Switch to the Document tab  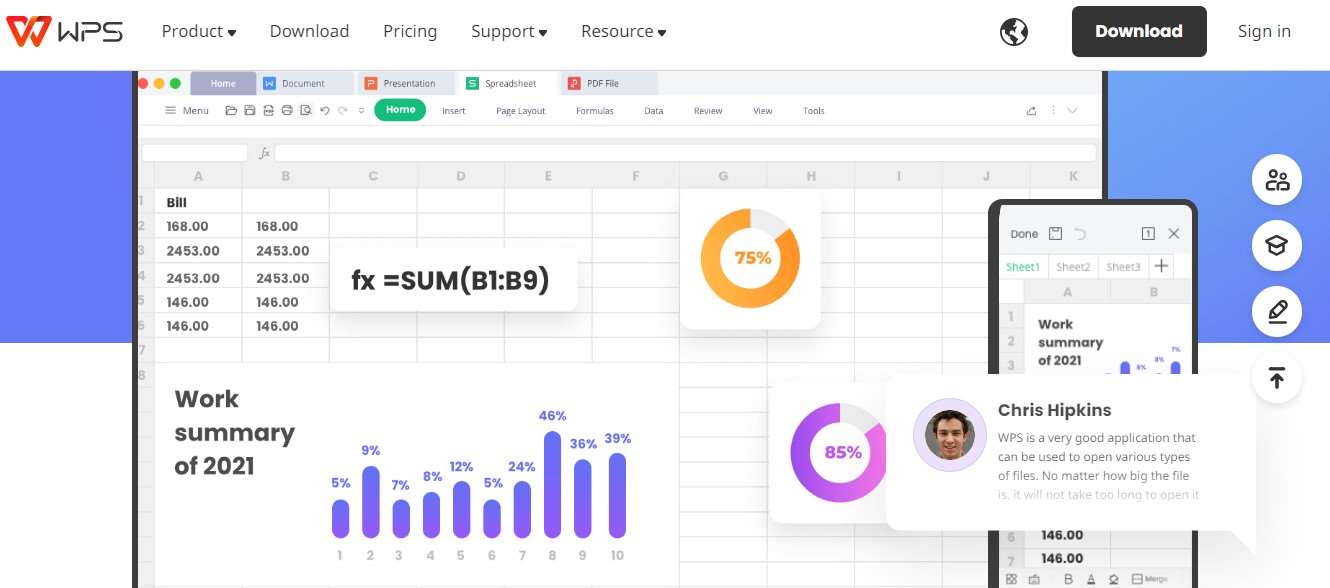[x=304, y=83]
